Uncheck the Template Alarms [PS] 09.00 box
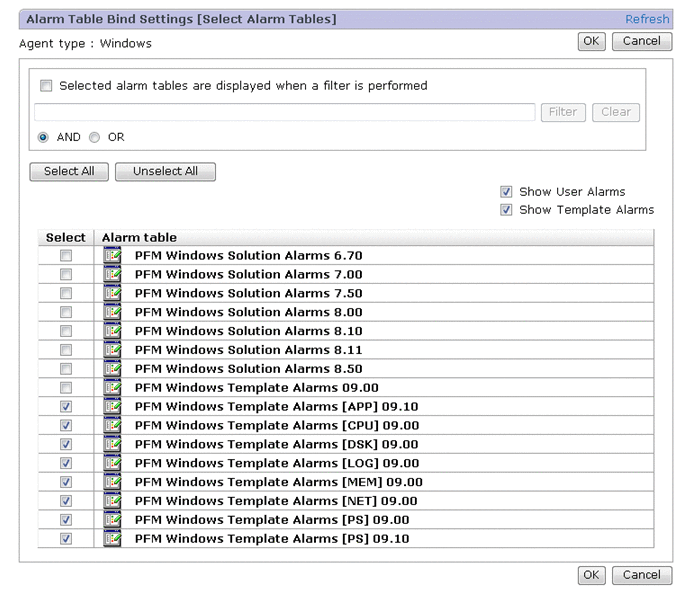The image size is (685, 597). pyautogui.click(x=66, y=520)
